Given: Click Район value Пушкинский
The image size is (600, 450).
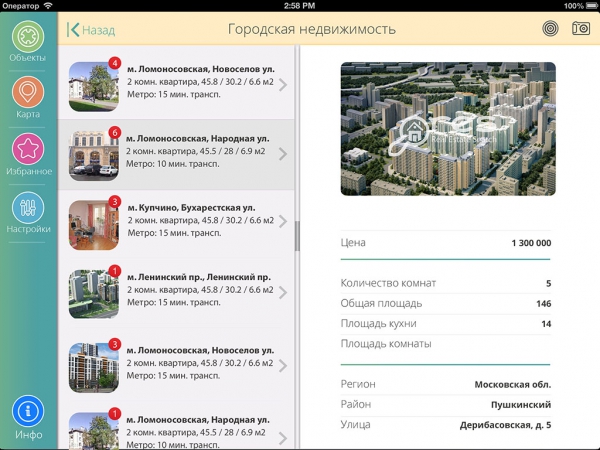Looking at the screenshot, I should (x=521, y=404).
